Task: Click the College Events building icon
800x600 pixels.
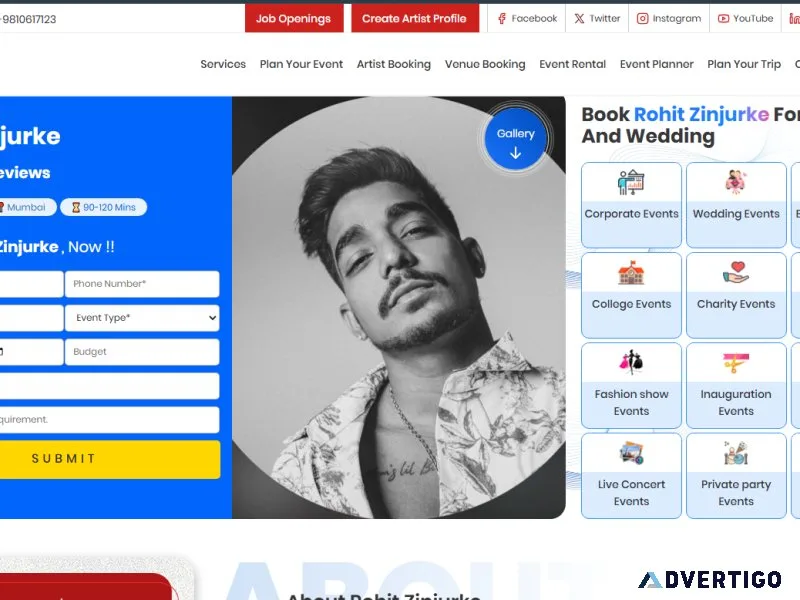Action: [631, 272]
